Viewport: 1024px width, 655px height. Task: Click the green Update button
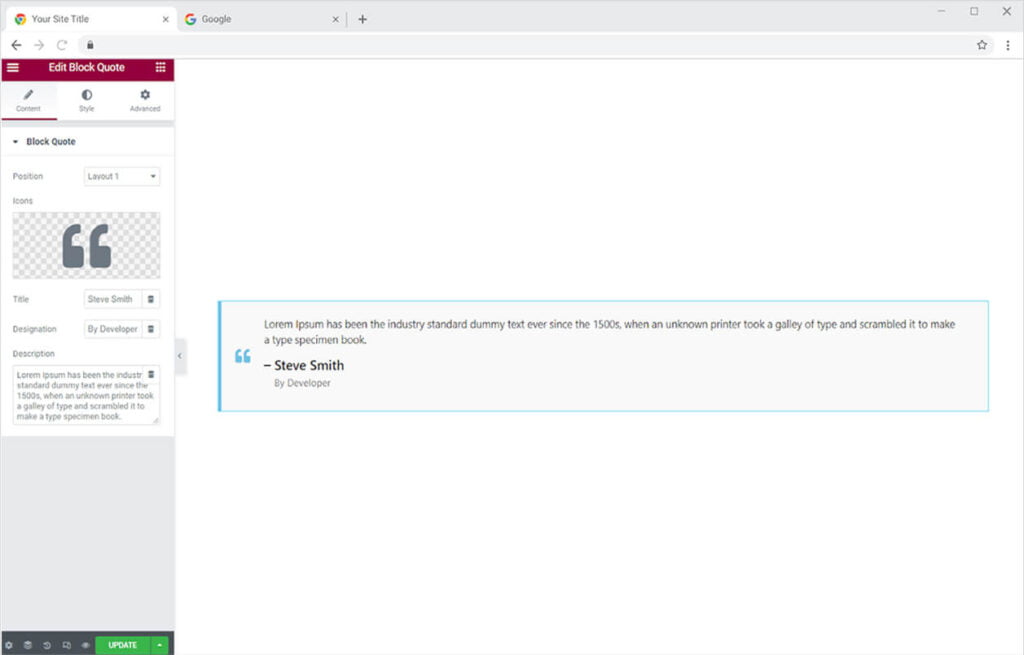pyautogui.click(x=122, y=645)
